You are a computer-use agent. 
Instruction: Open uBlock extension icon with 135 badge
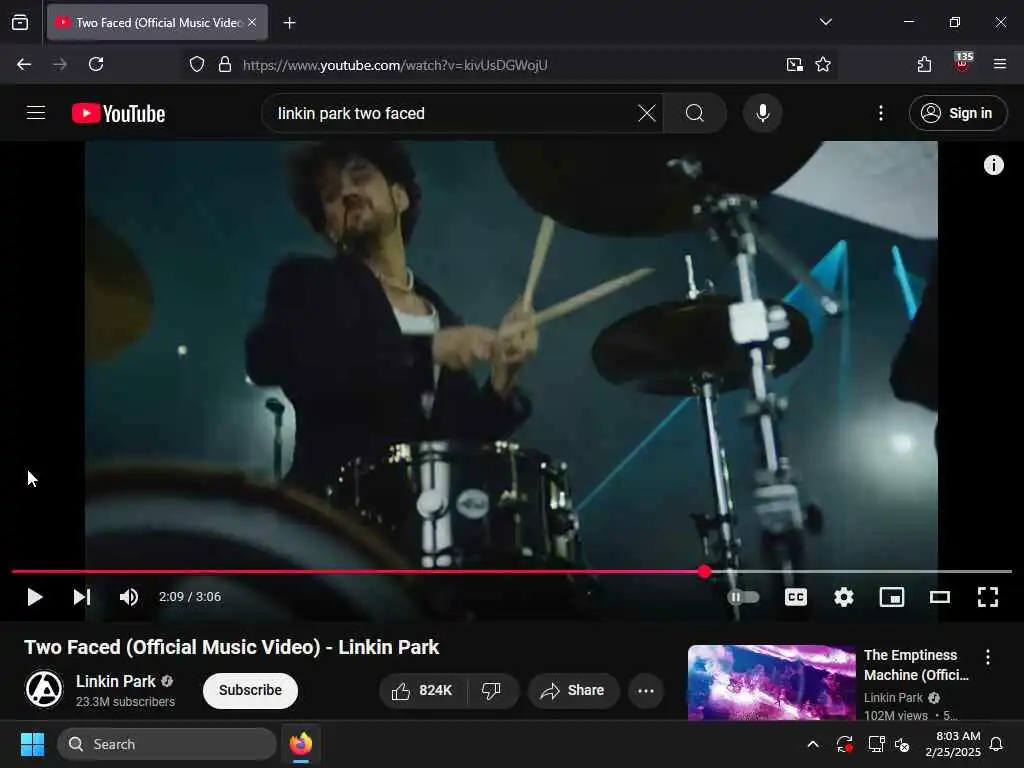[x=963, y=63]
